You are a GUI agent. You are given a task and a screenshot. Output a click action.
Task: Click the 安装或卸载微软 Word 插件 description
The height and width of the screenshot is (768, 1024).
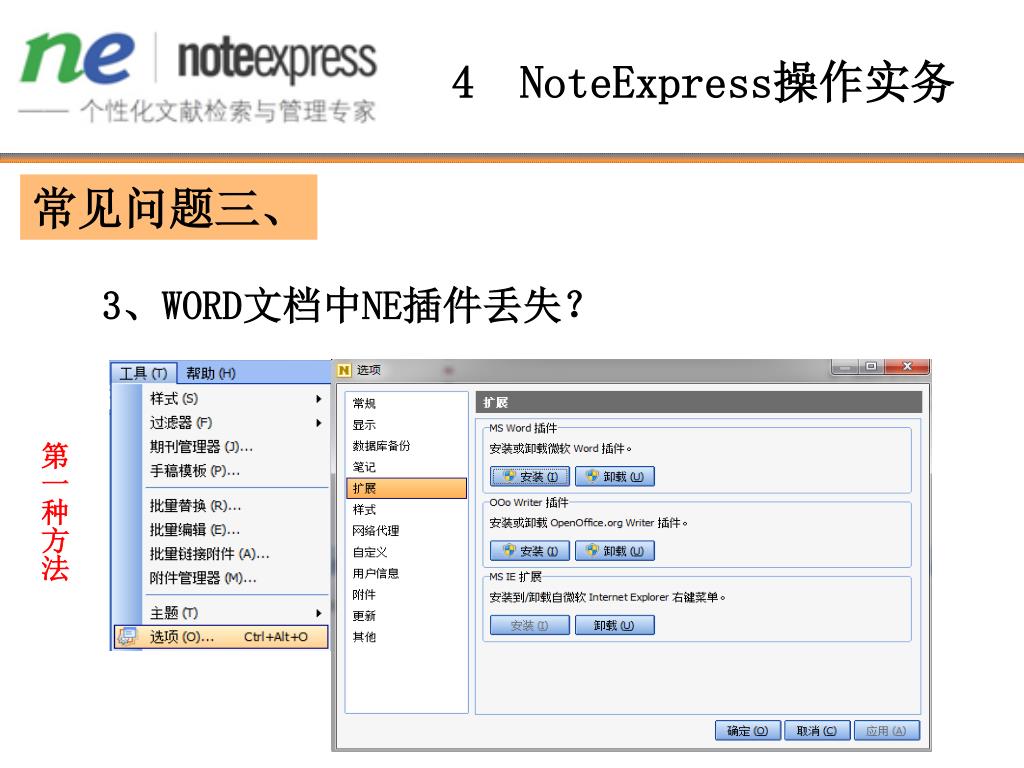coord(560,449)
